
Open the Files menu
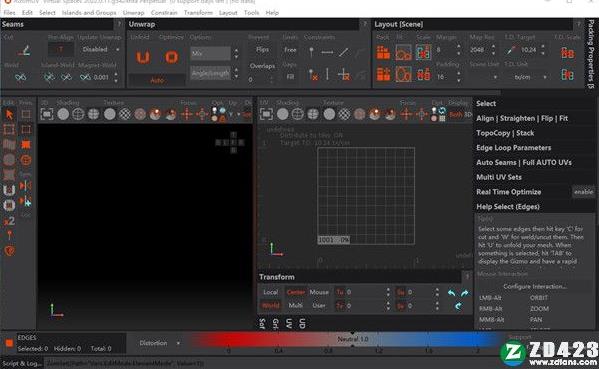point(9,13)
